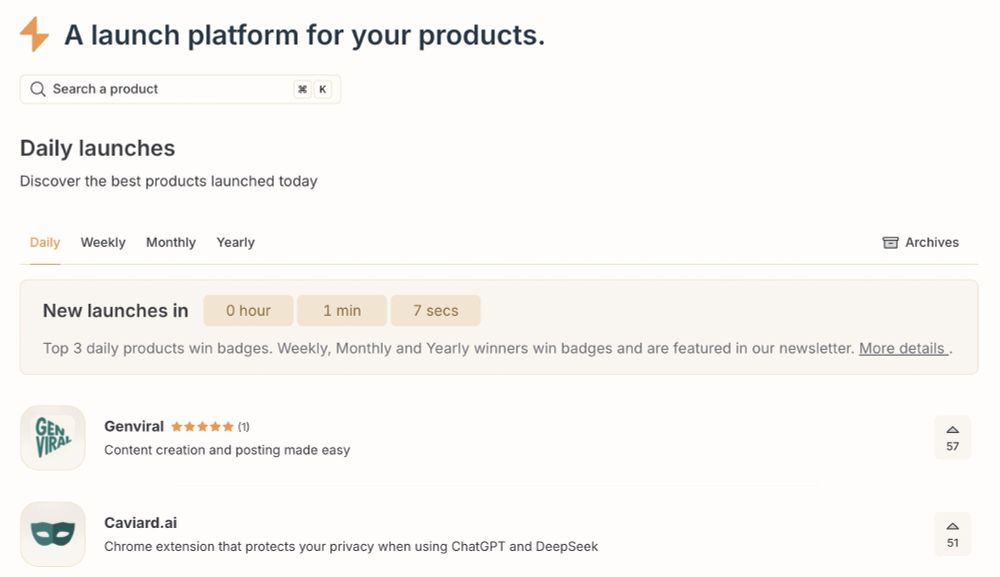This screenshot has width=1000, height=577.
Task: Open the Monthly tab
Action: coord(171,242)
